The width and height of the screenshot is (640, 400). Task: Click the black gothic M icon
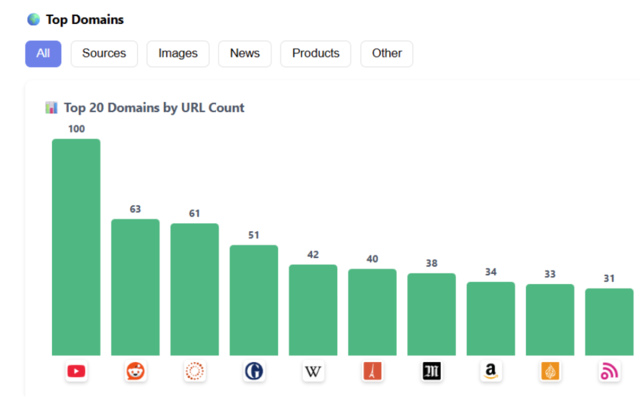point(431,372)
